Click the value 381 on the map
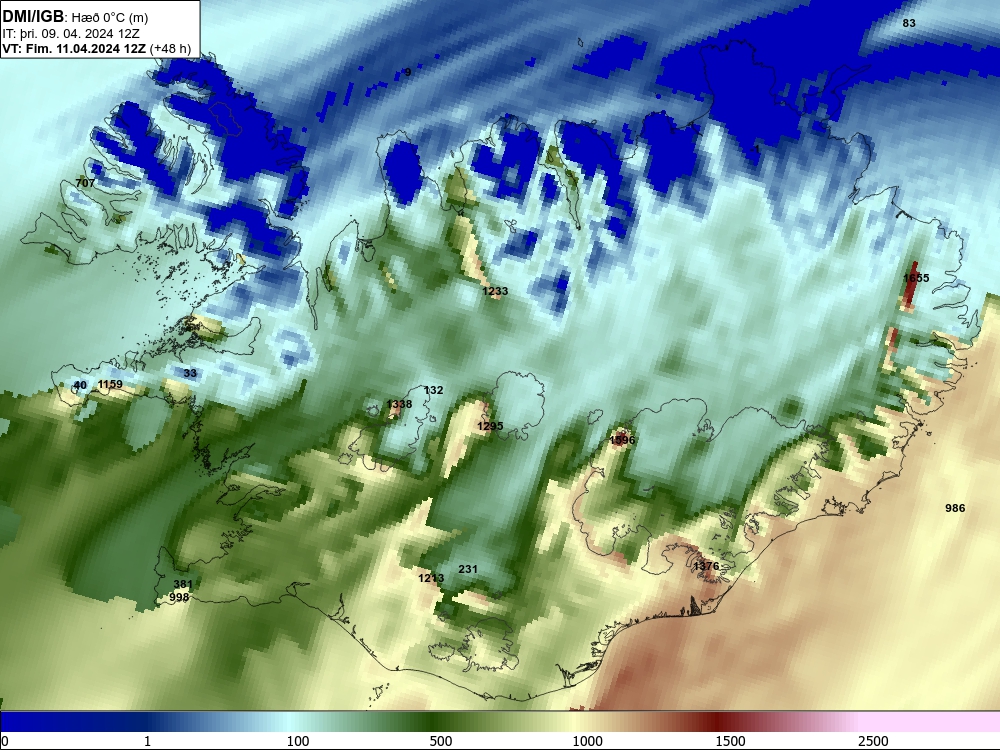Image resolution: width=1000 pixels, height=750 pixels. pos(183,584)
